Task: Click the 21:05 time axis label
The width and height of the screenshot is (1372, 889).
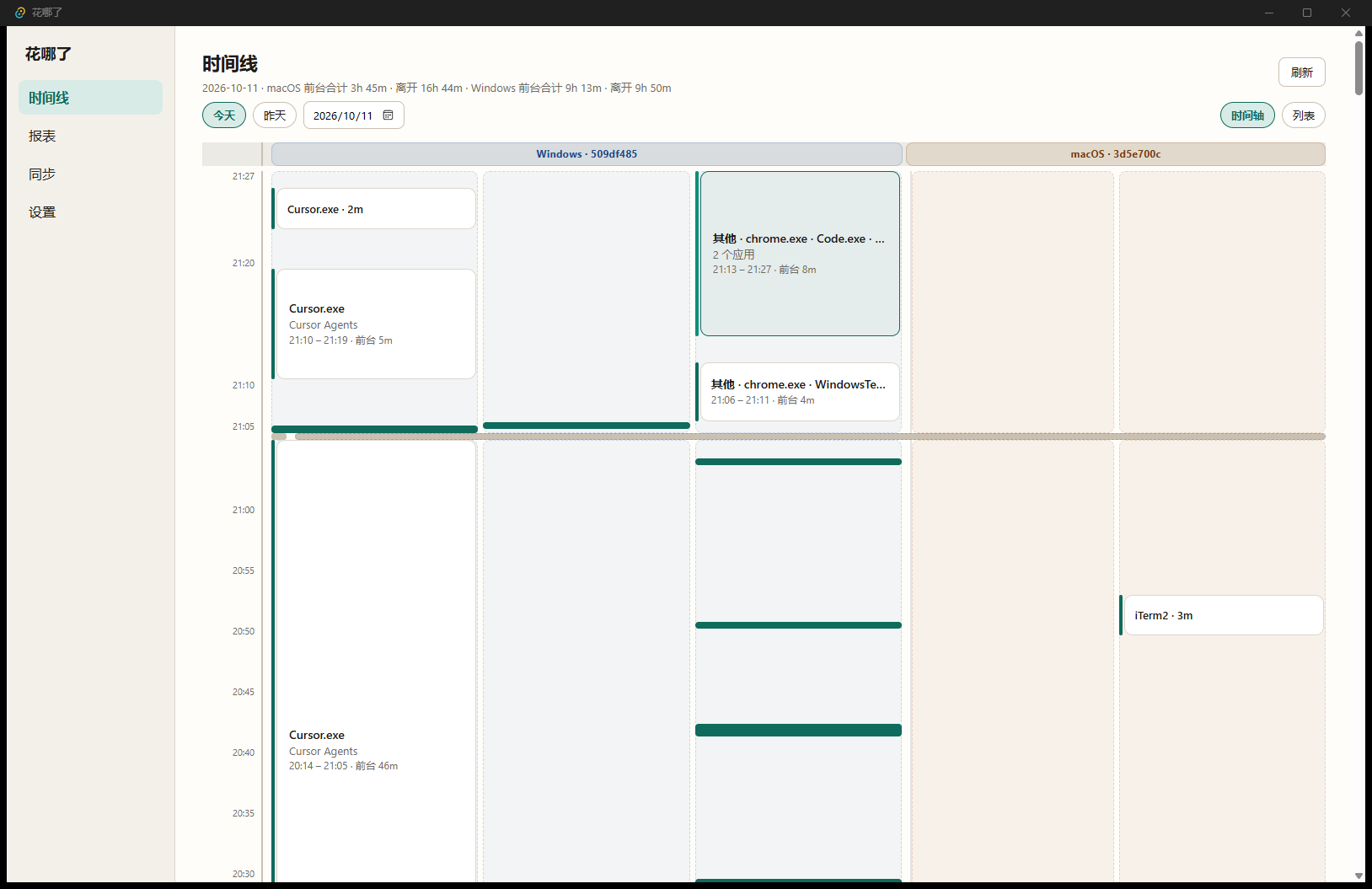Action: 244,426
